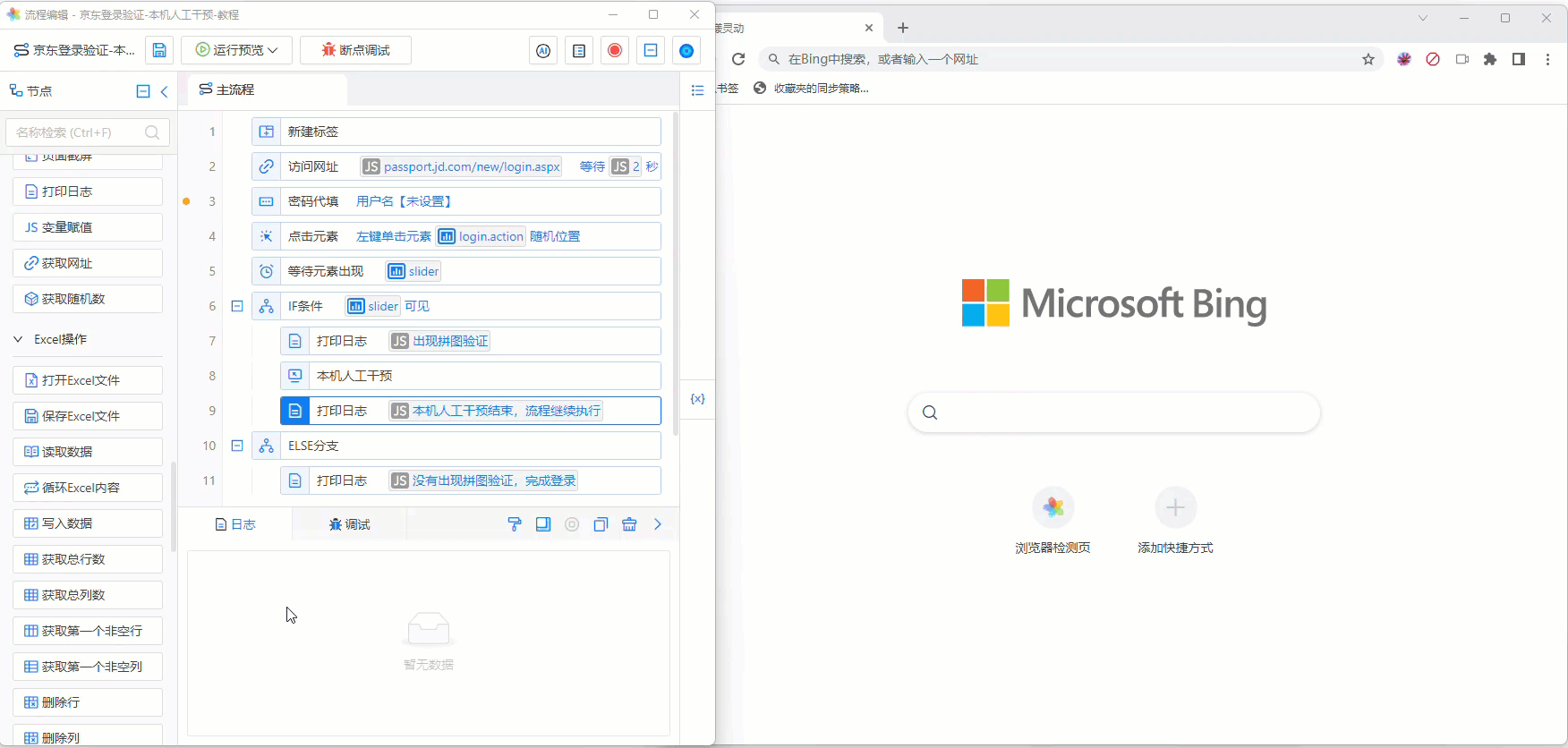The height and width of the screenshot is (748, 1568).
Task: Click the red record button
Action: [615, 51]
